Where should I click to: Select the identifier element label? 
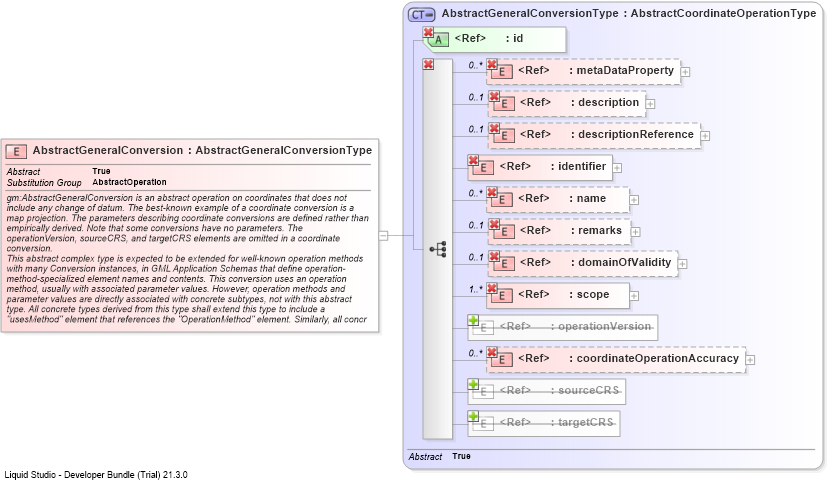point(582,167)
